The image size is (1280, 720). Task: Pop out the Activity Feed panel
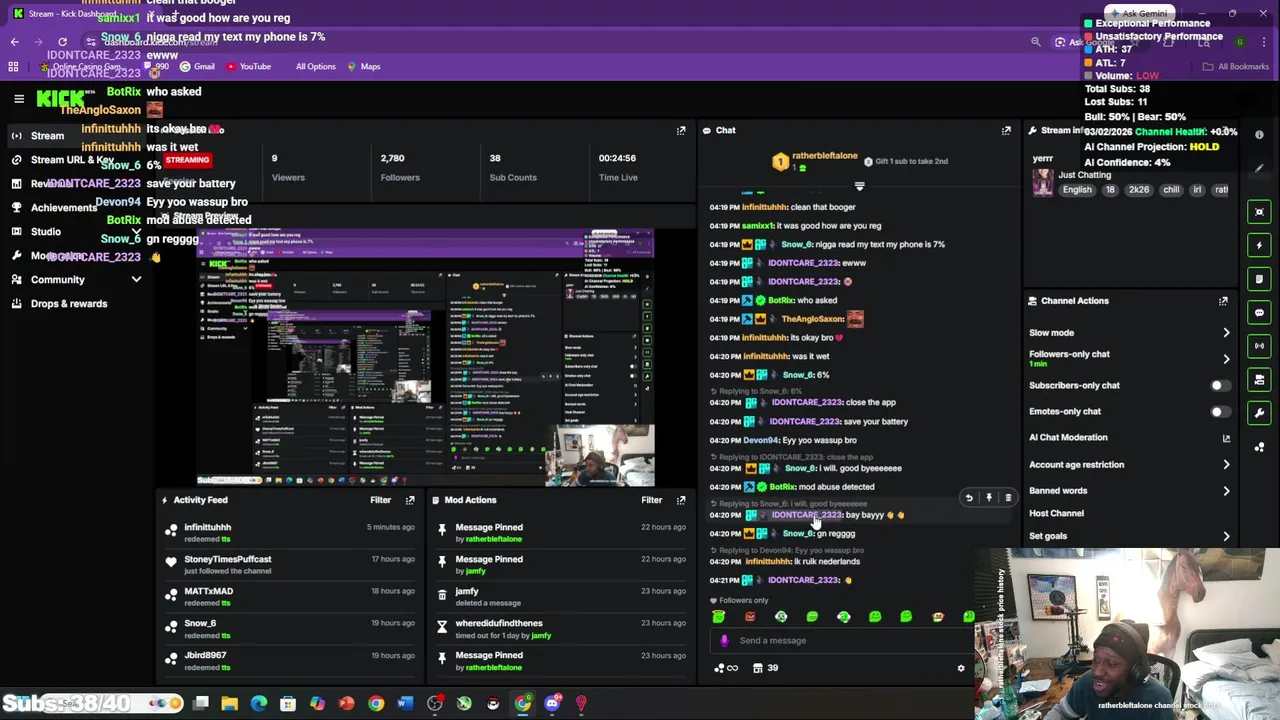point(410,500)
